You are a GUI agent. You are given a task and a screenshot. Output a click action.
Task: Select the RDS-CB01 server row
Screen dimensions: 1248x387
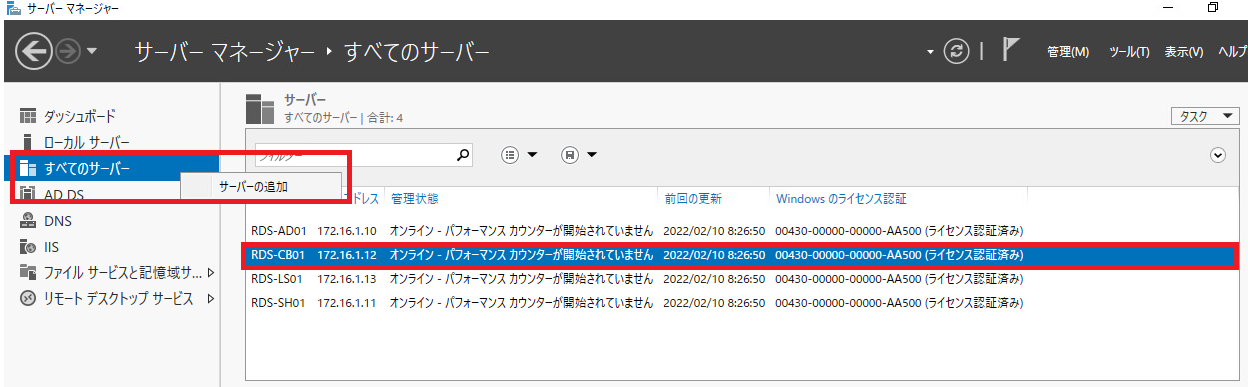[742, 255]
